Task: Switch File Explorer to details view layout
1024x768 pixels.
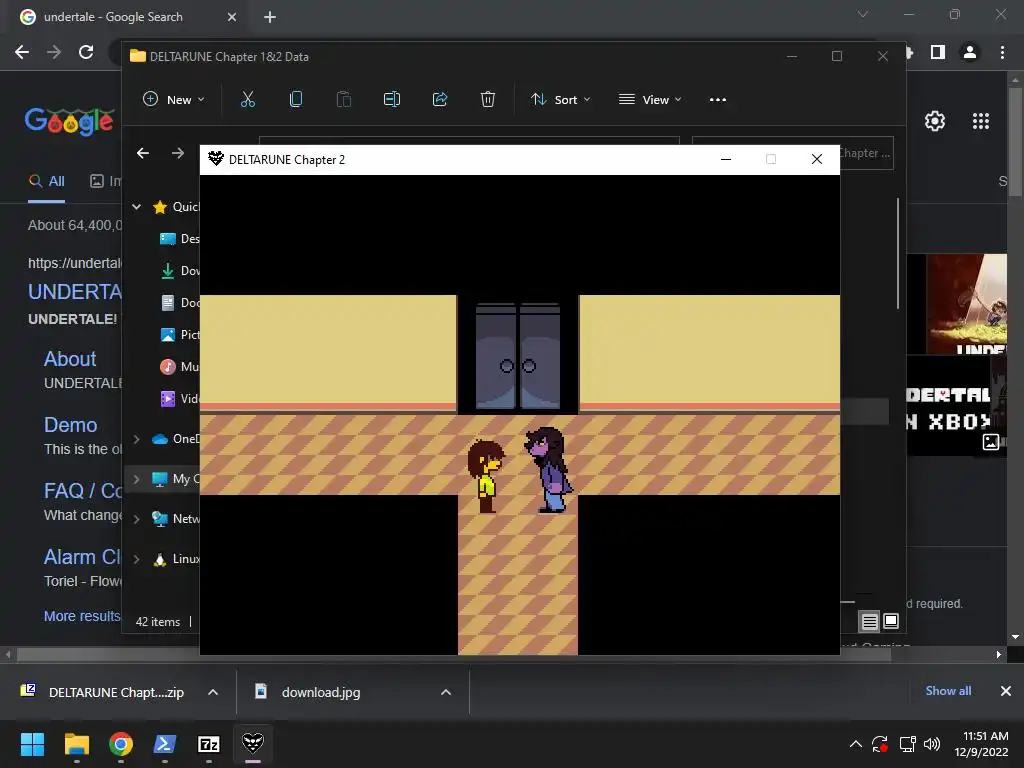Action: pyautogui.click(x=869, y=622)
